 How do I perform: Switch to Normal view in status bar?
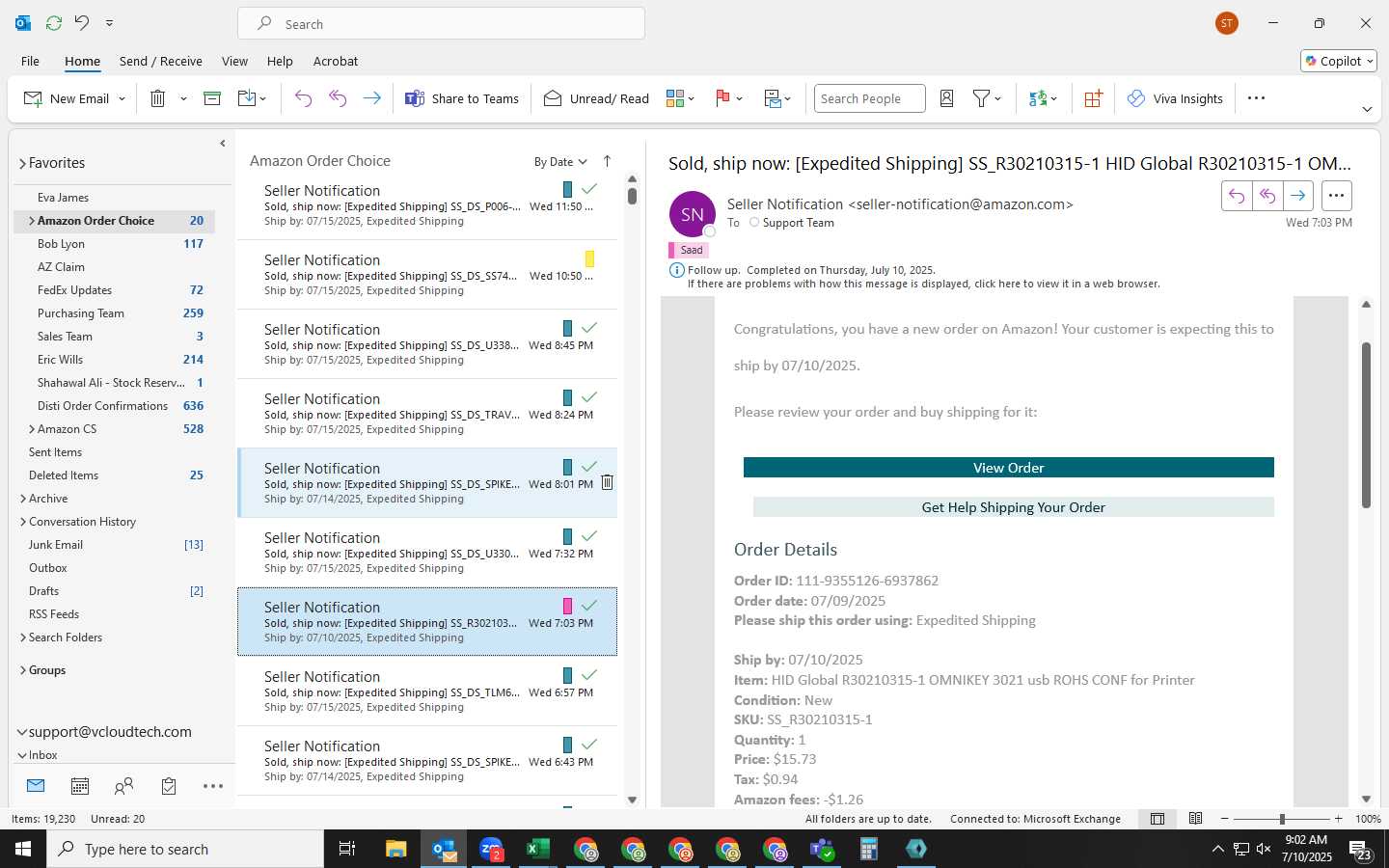tap(1157, 819)
